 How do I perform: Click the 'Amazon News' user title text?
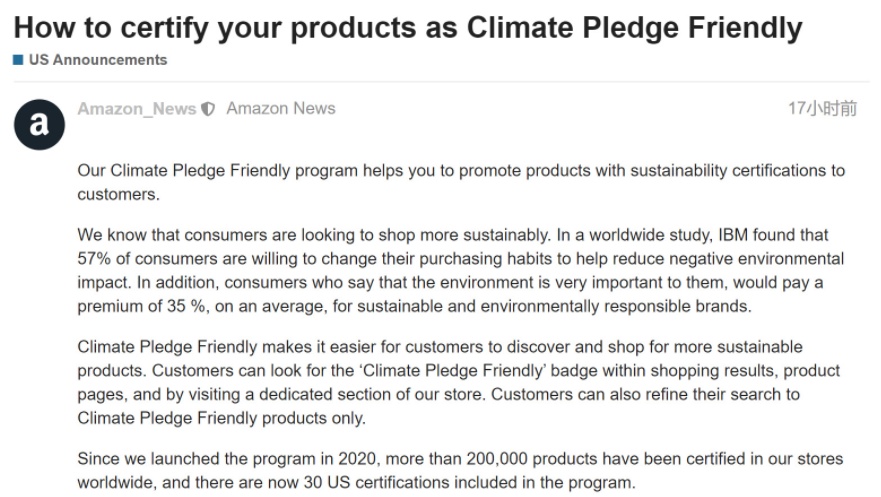pyautogui.click(x=280, y=108)
